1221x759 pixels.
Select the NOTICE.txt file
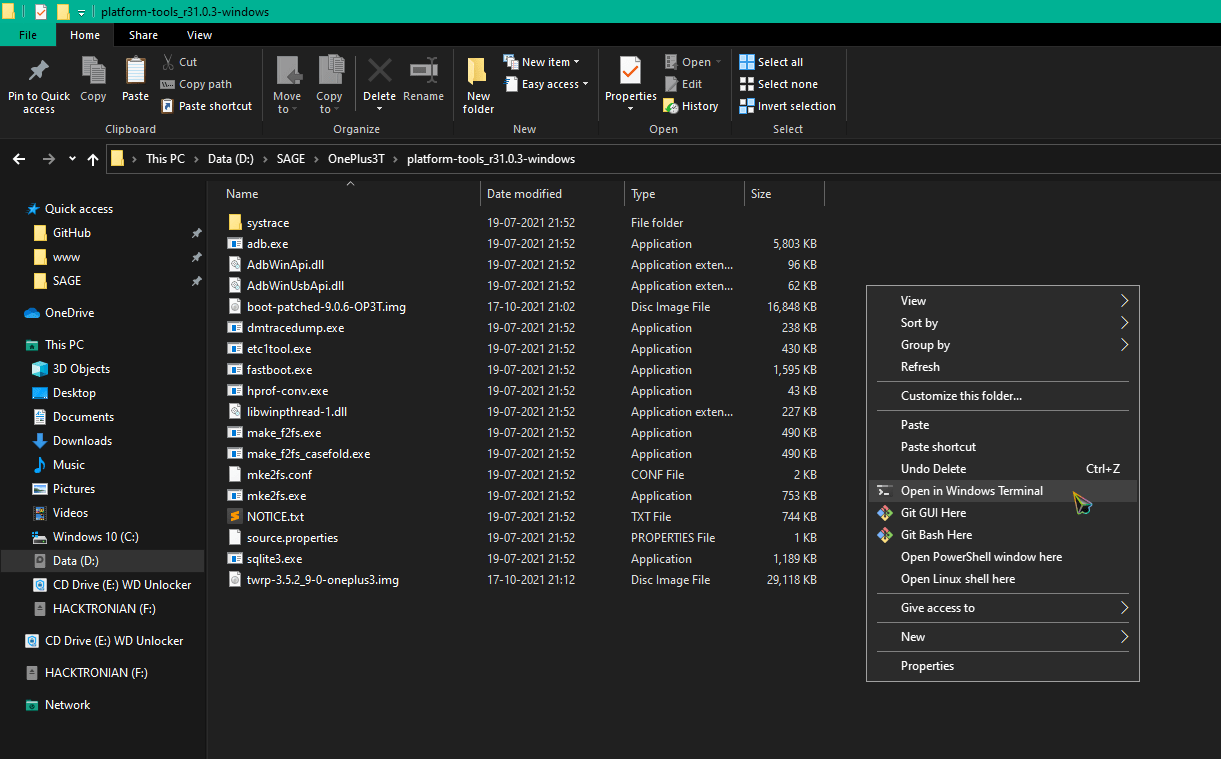coord(275,517)
